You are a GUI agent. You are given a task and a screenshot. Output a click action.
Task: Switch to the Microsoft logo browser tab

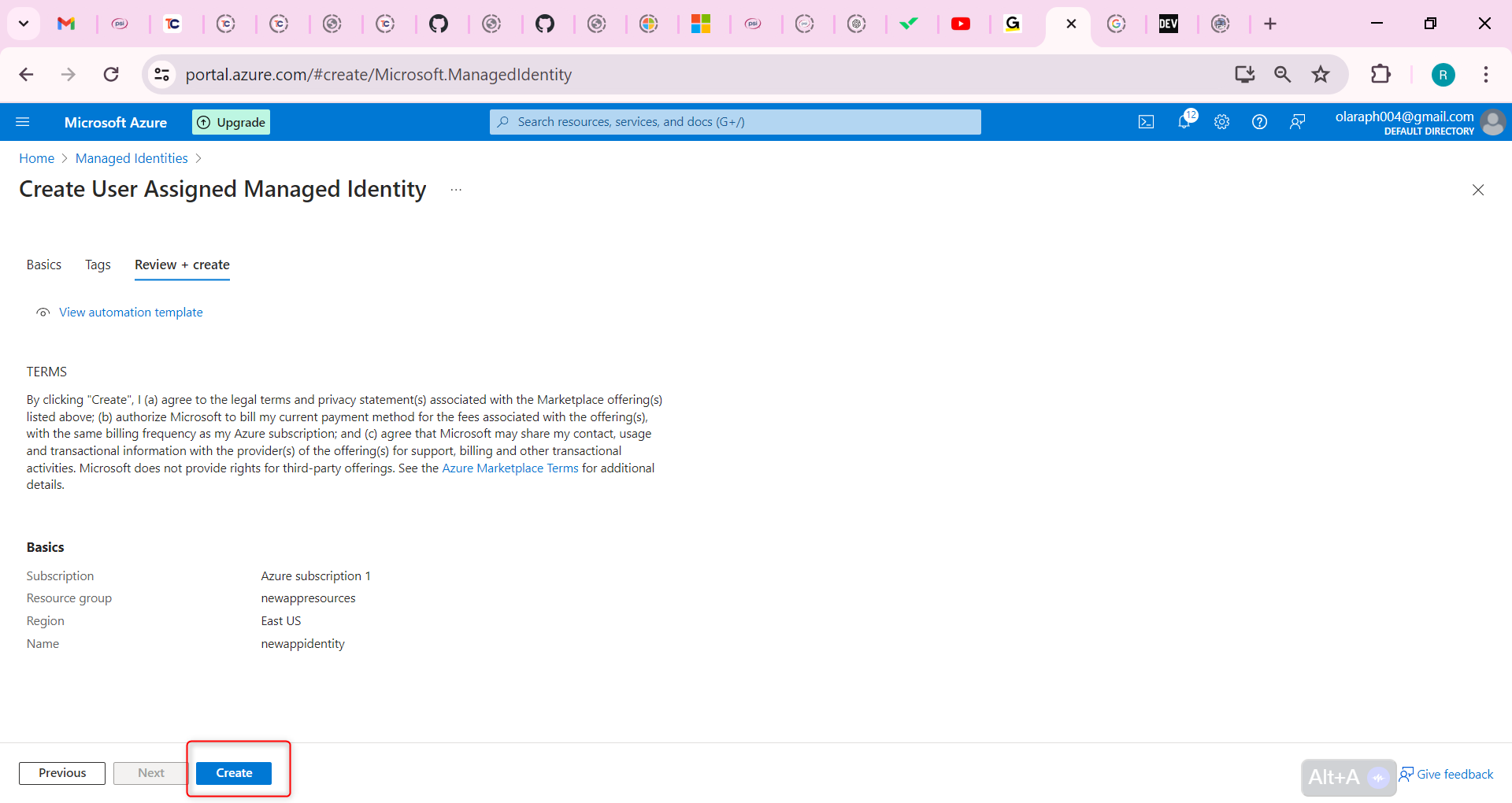[701, 24]
